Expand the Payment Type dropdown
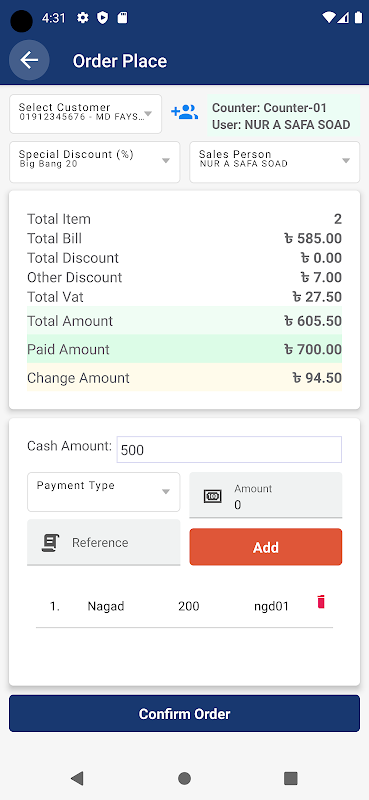This screenshot has width=369, height=800. click(104, 492)
